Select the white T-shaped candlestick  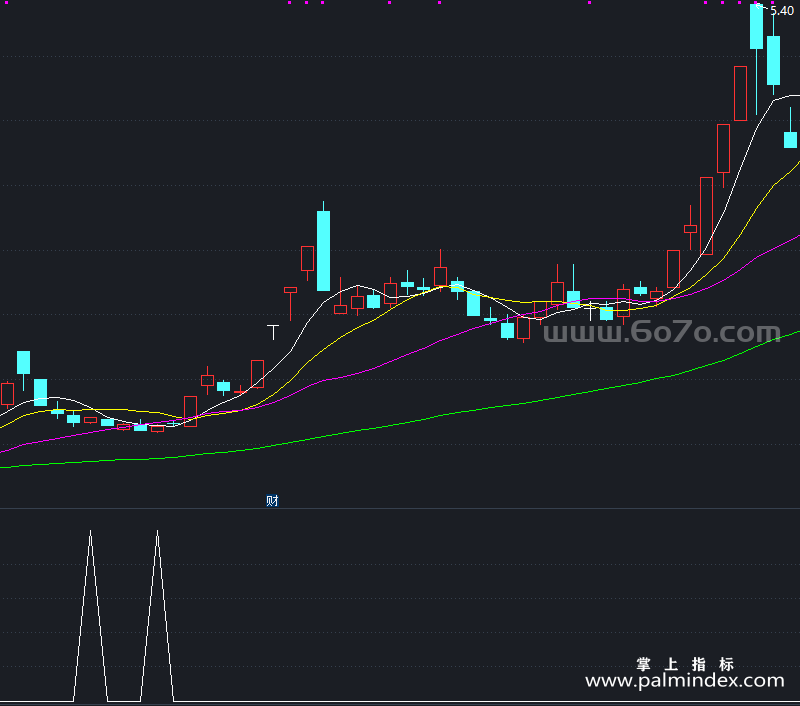[x=273, y=332]
